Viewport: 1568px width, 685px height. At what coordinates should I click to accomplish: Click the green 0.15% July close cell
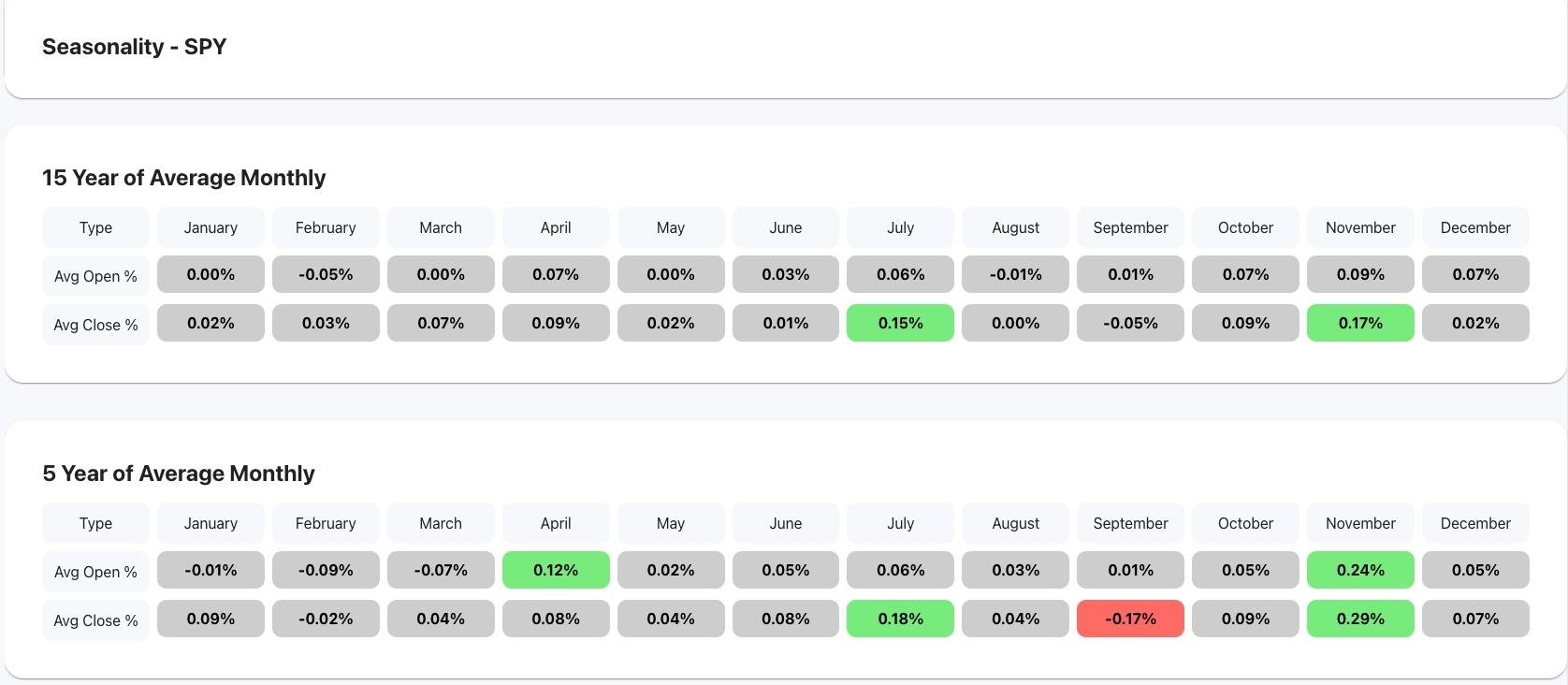pos(900,323)
